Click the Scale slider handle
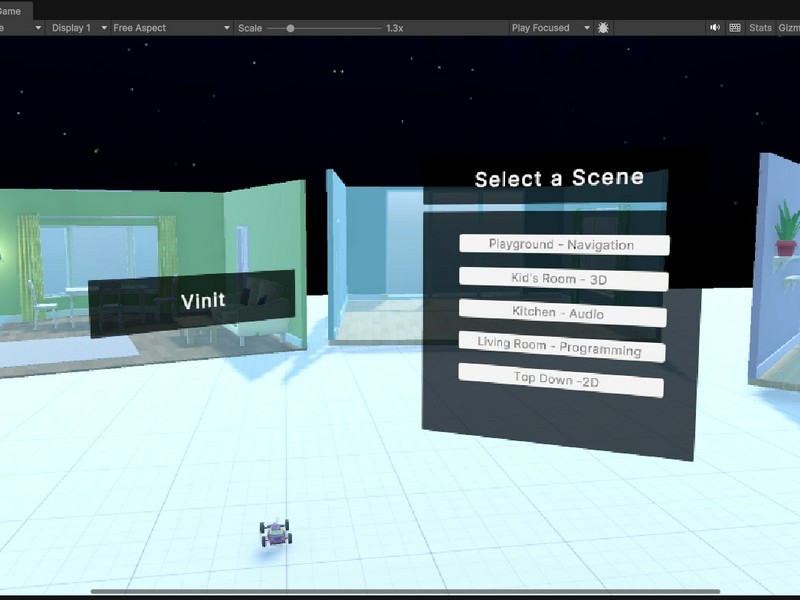 click(291, 28)
